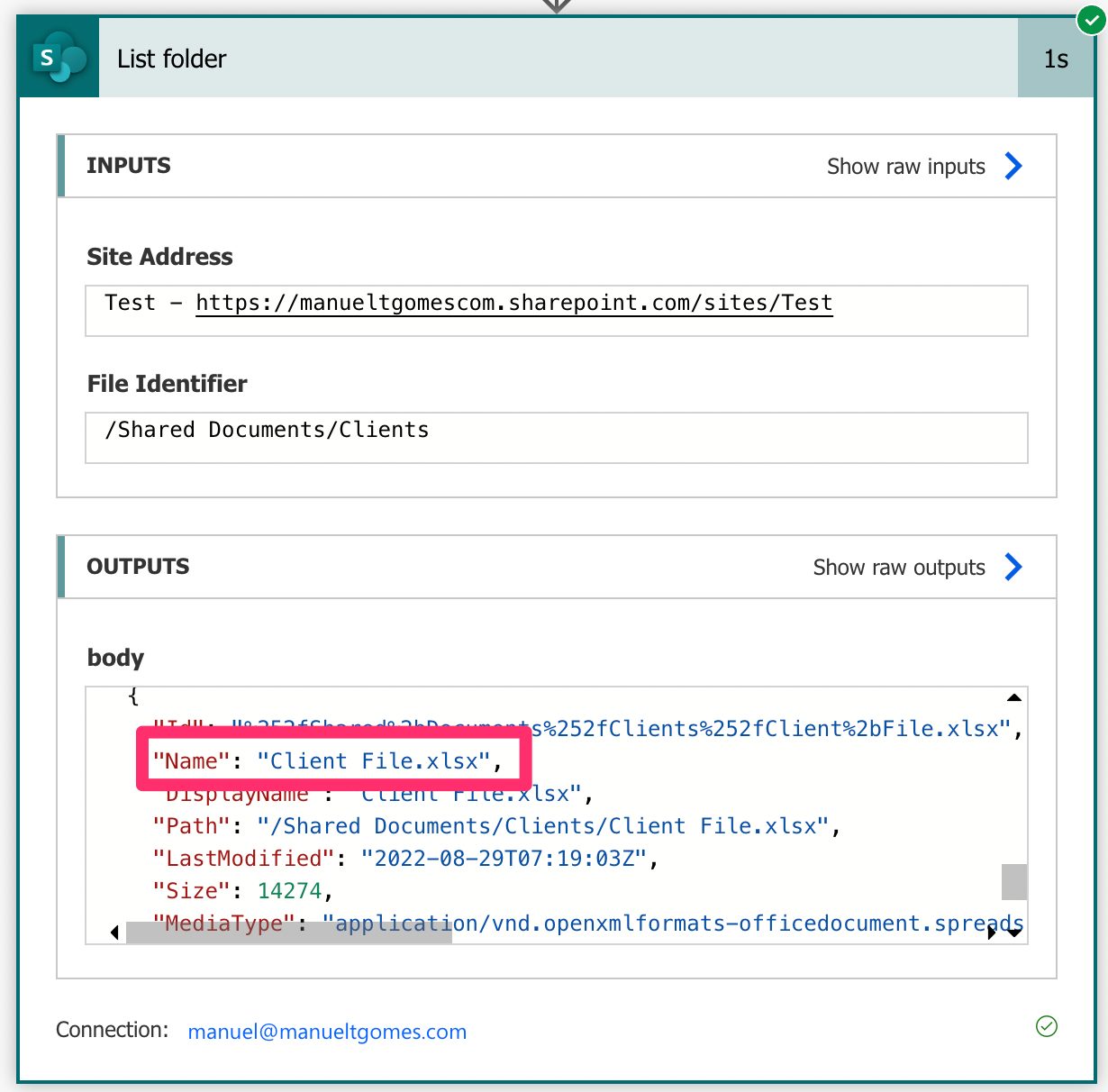The image size is (1108, 1092).
Task: Click the body label above the output
Action: [x=115, y=658]
